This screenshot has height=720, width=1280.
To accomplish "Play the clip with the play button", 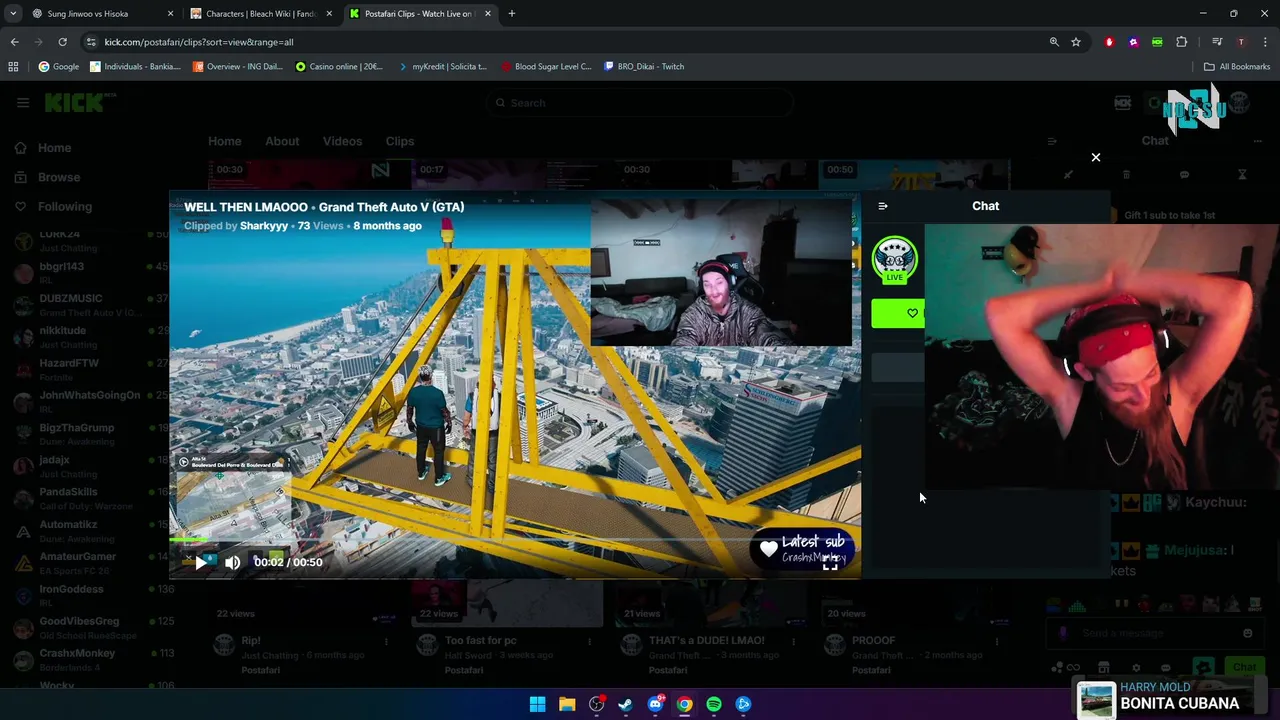I will 201,563.
